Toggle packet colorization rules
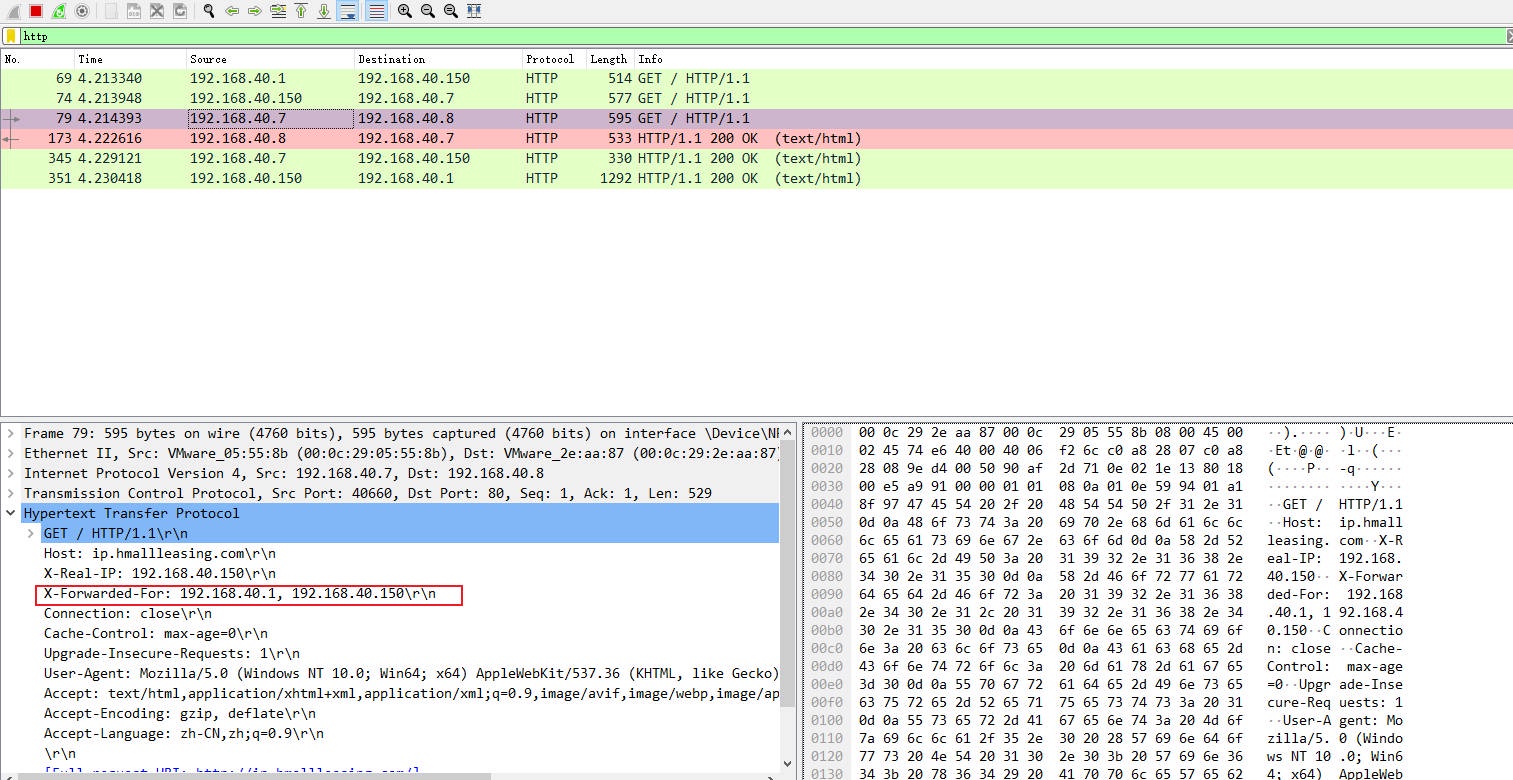This screenshot has height=780, width=1513. [x=376, y=11]
